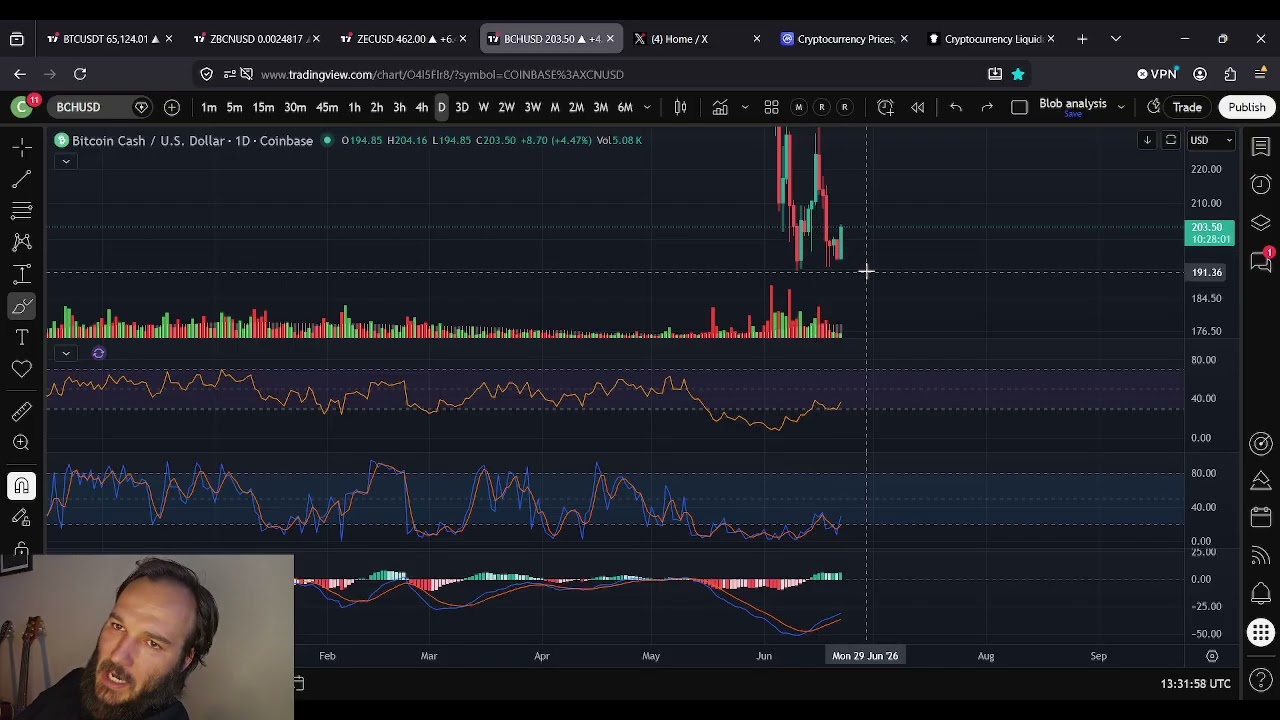Open the favorites heart icon tool

[x=21, y=370]
